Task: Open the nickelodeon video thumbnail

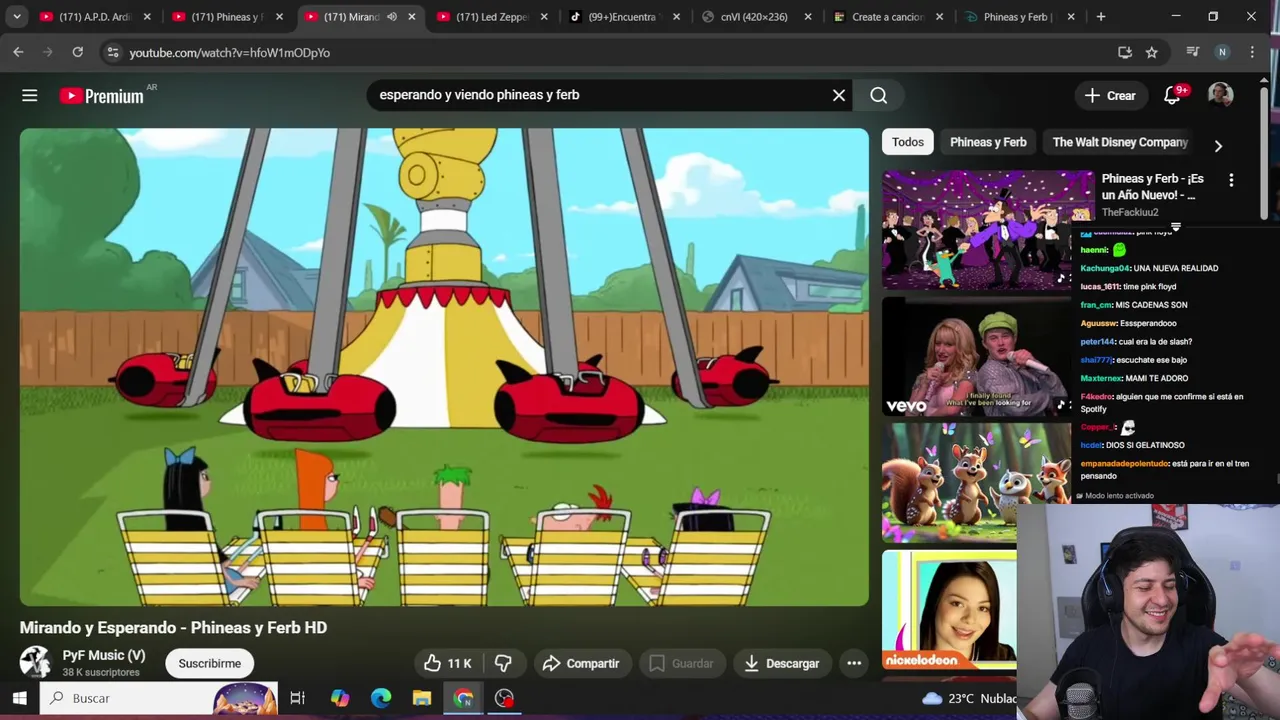Action: [949, 609]
